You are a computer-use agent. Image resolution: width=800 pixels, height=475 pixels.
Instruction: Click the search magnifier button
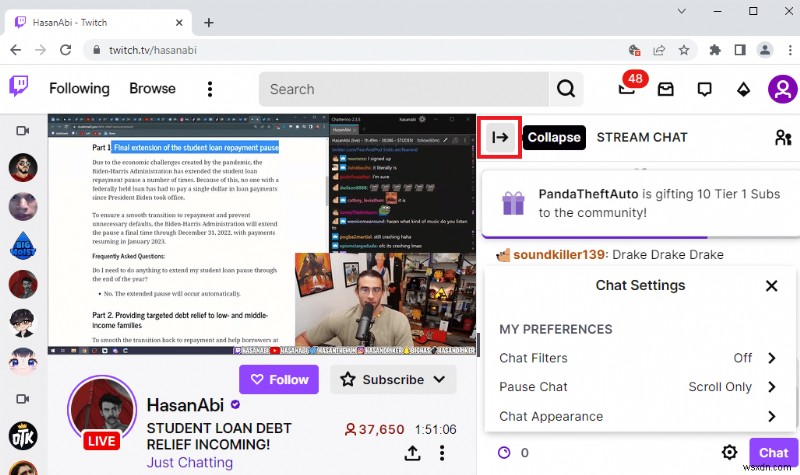click(x=566, y=89)
